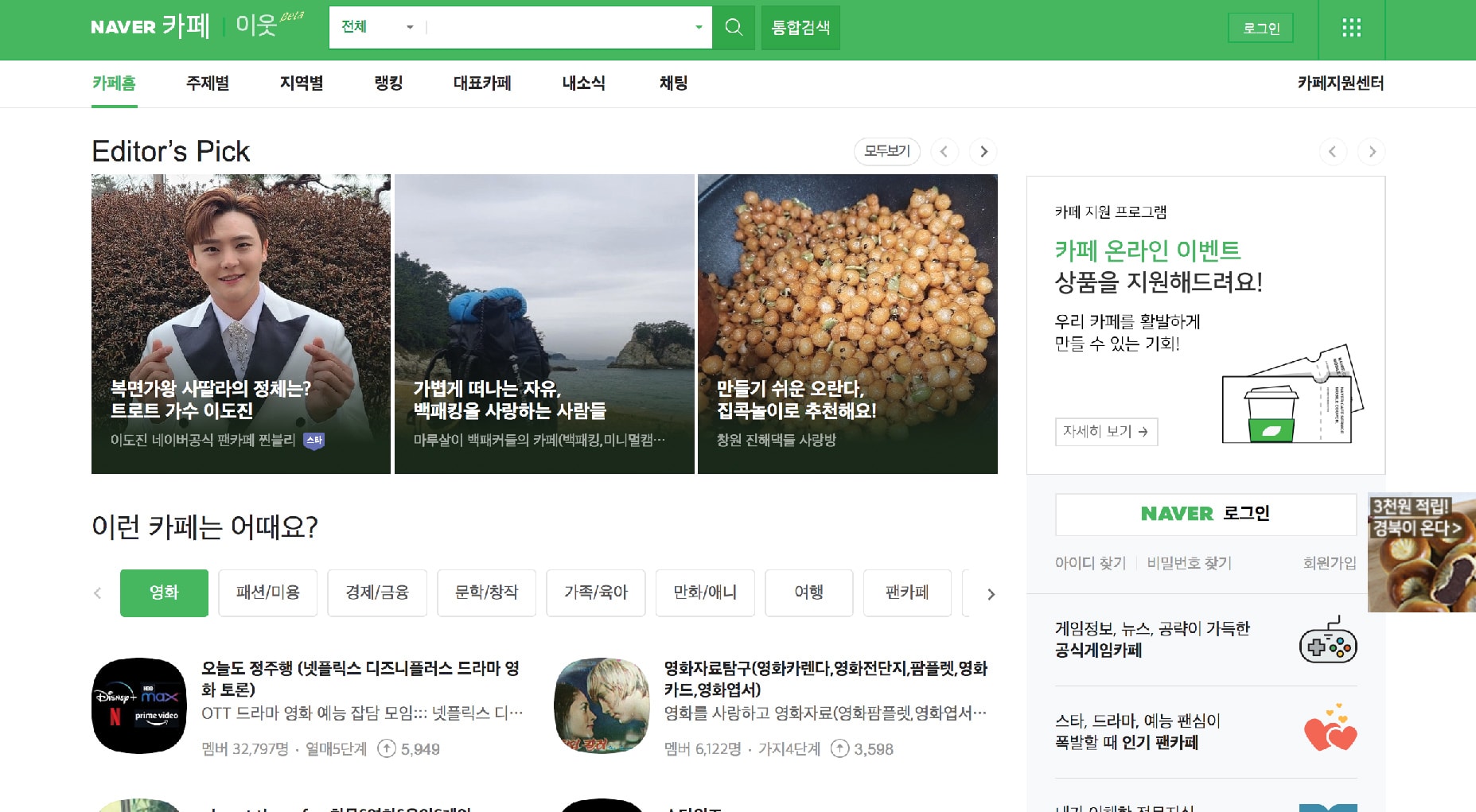Click the 카페 온라인 이벤트 heading

(1147, 251)
